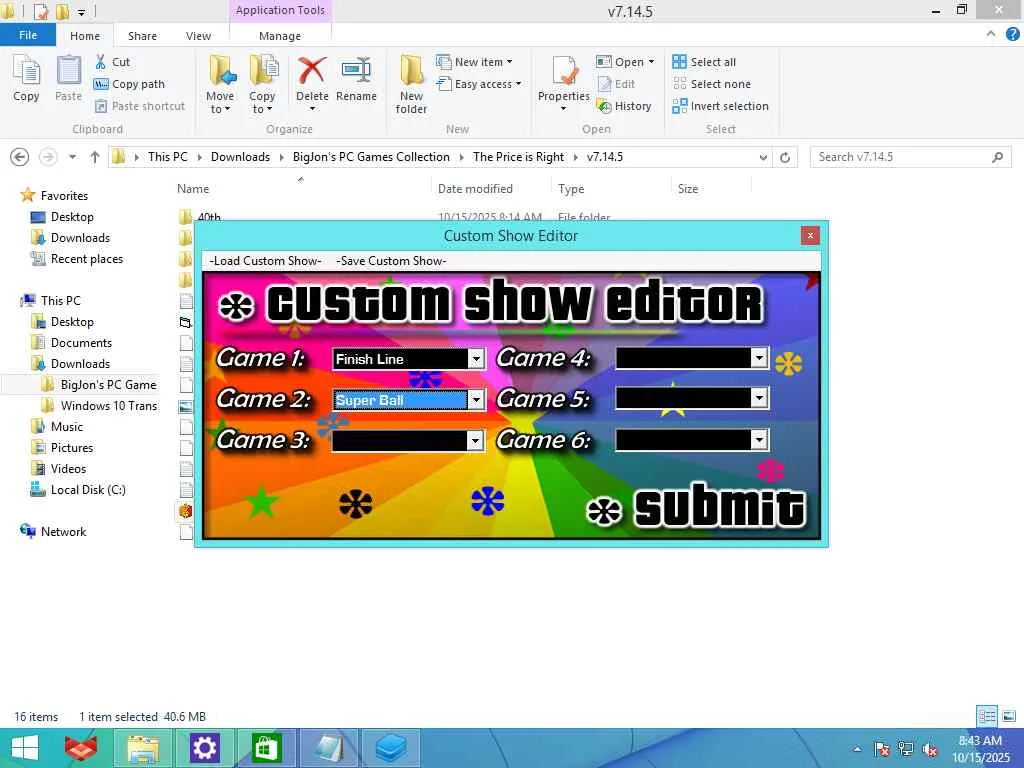The width and height of the screenshot is (1024, 768).
Task: Click Invert selection in the ribbon
Action: [x=721, y=106]
